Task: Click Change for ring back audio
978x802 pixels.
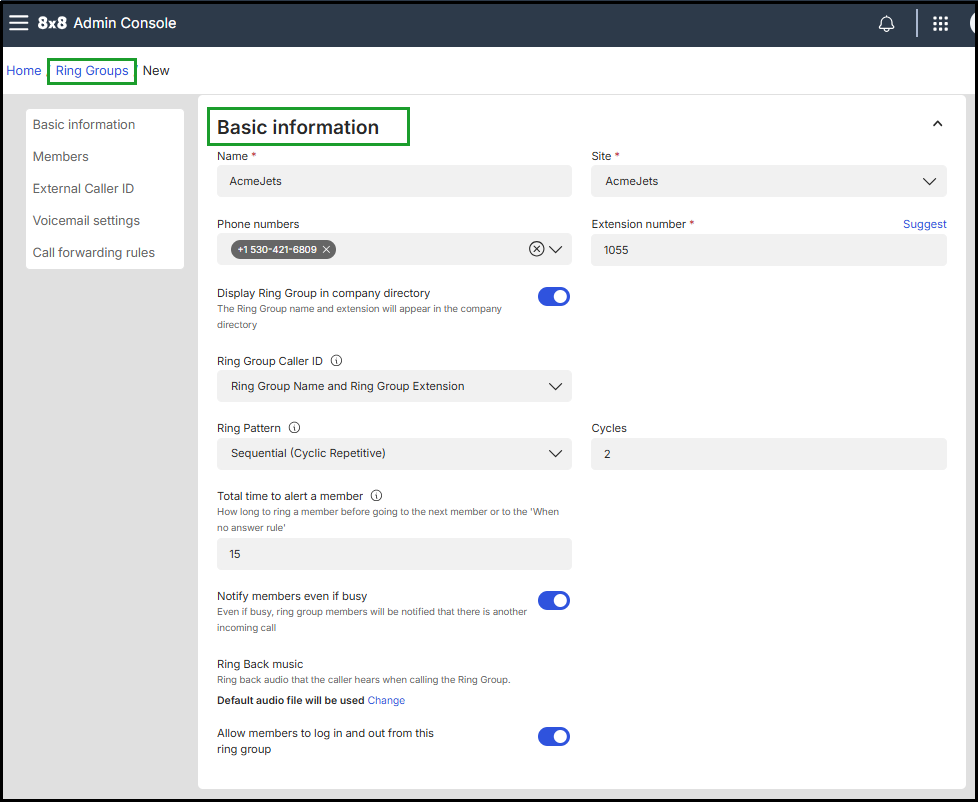Action: (x=386, y=700)
